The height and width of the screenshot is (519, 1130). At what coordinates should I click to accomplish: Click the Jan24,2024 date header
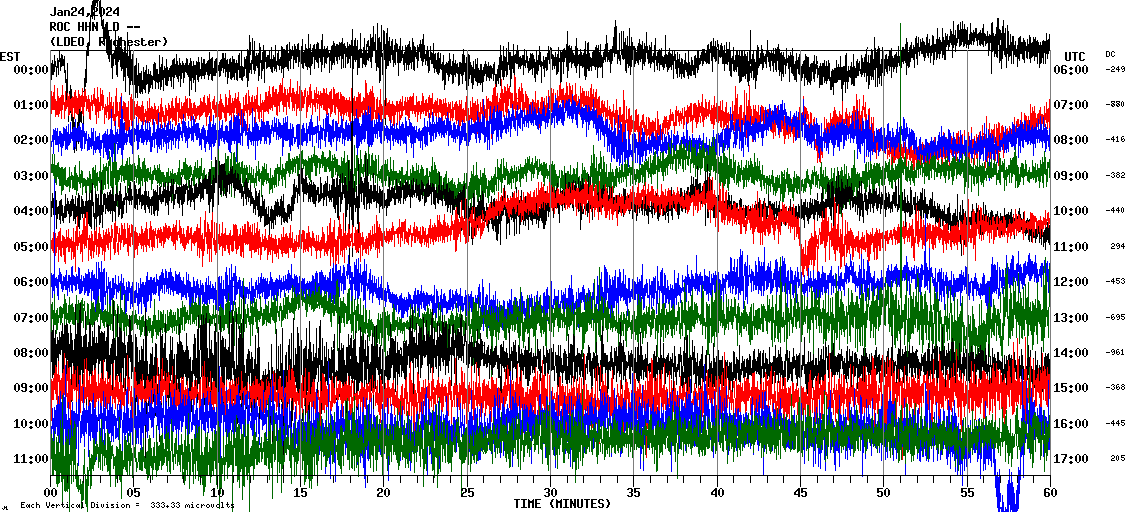point(85,12)
